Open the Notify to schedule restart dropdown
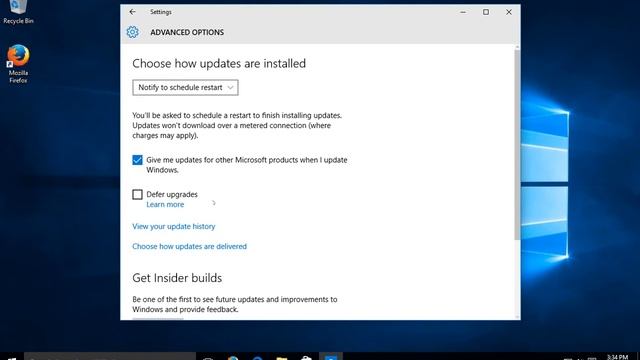The image size is (640, 360). pos(185,87)
